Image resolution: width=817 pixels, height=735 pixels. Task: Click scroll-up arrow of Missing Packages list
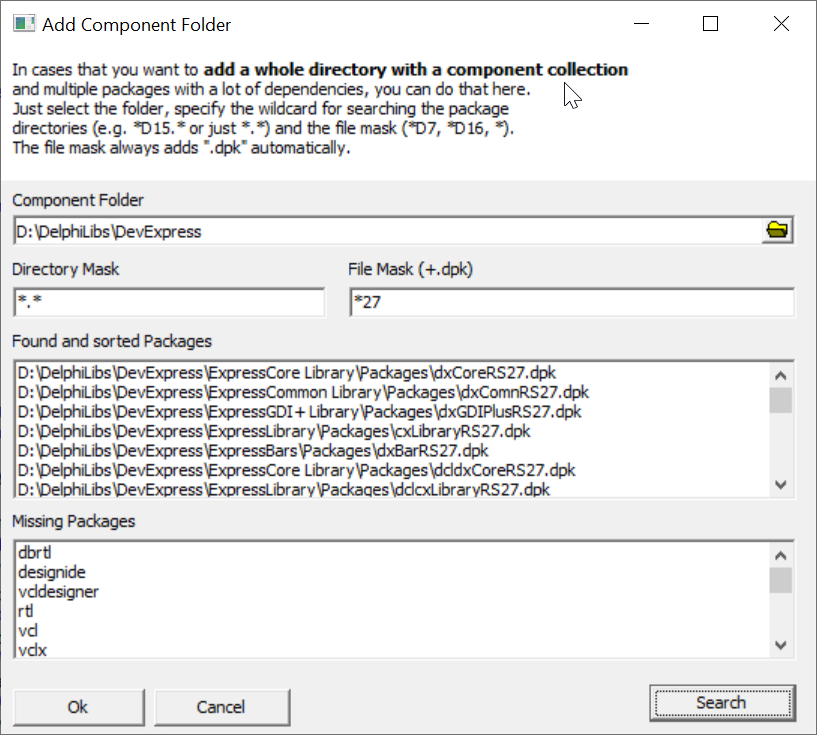782,553
